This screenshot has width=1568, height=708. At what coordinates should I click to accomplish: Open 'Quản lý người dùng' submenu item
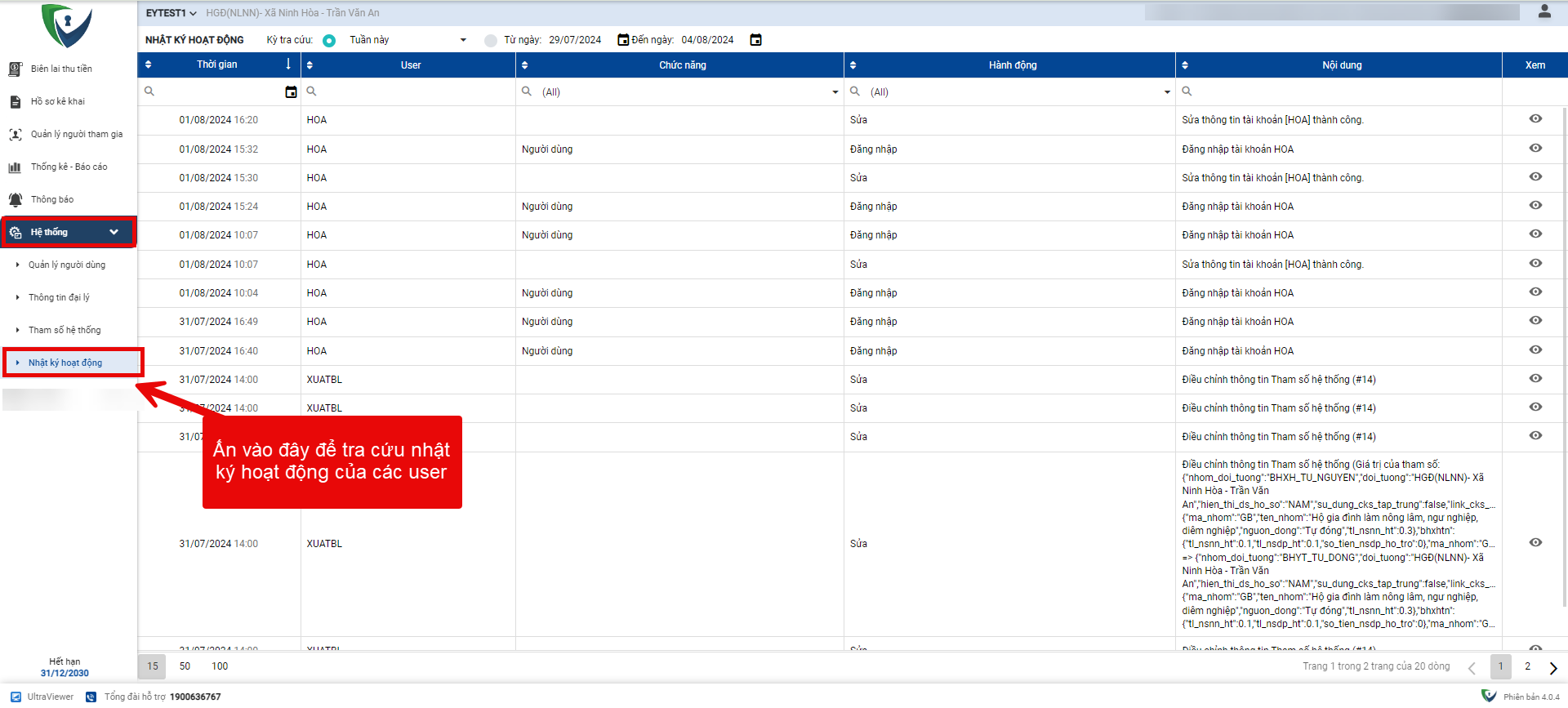[67, 265]
